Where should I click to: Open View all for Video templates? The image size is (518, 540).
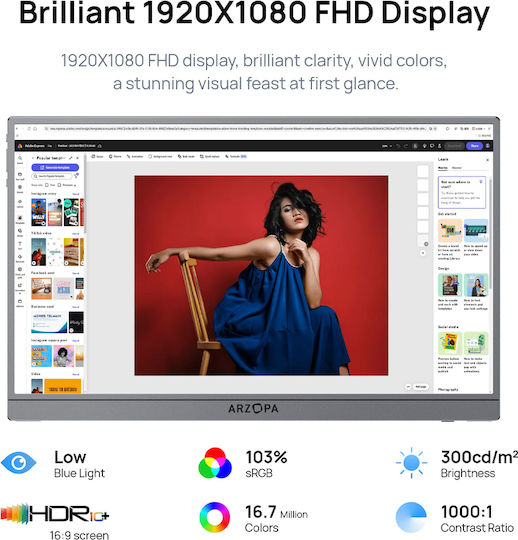(75, 374)
